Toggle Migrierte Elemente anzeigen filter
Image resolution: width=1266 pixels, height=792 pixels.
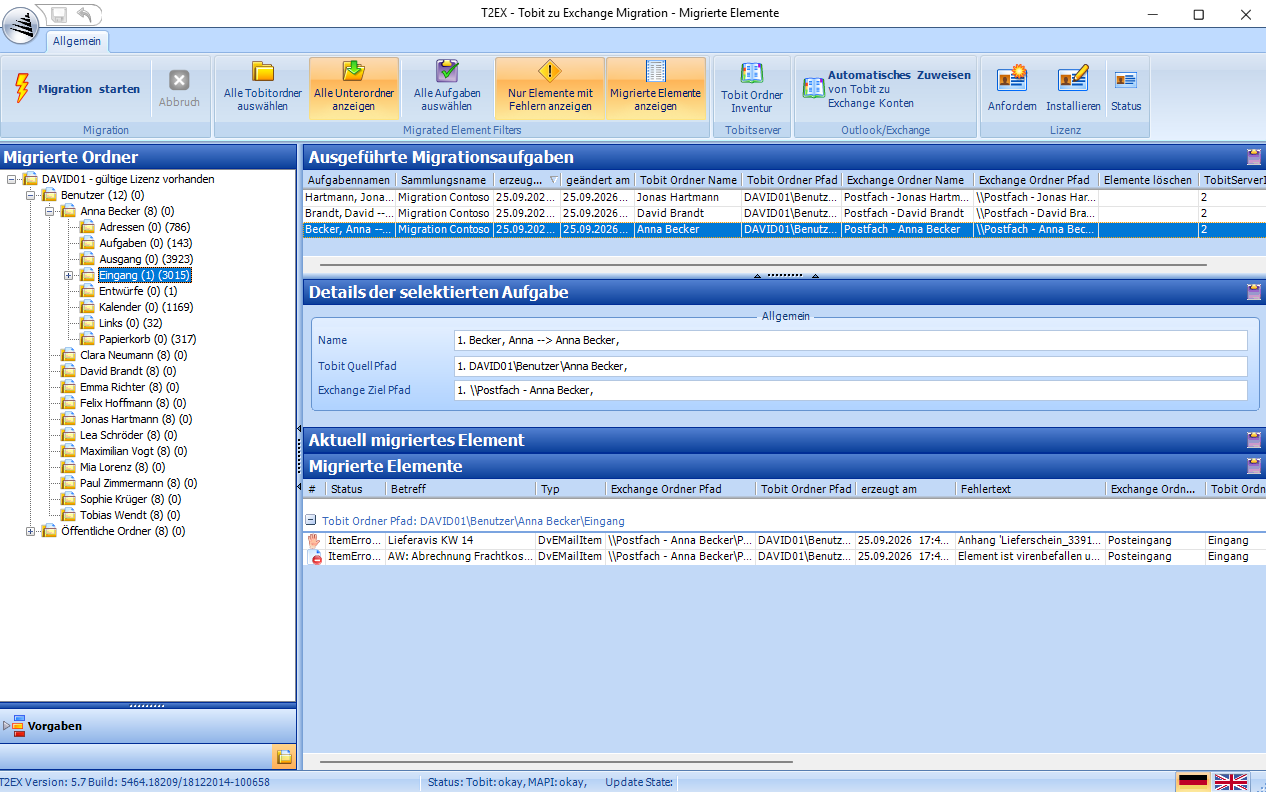pos(656,87)
